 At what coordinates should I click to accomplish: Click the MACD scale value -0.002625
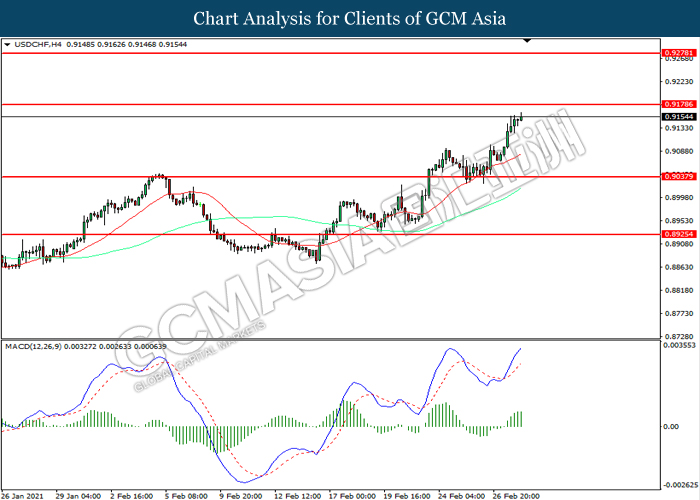680,485
